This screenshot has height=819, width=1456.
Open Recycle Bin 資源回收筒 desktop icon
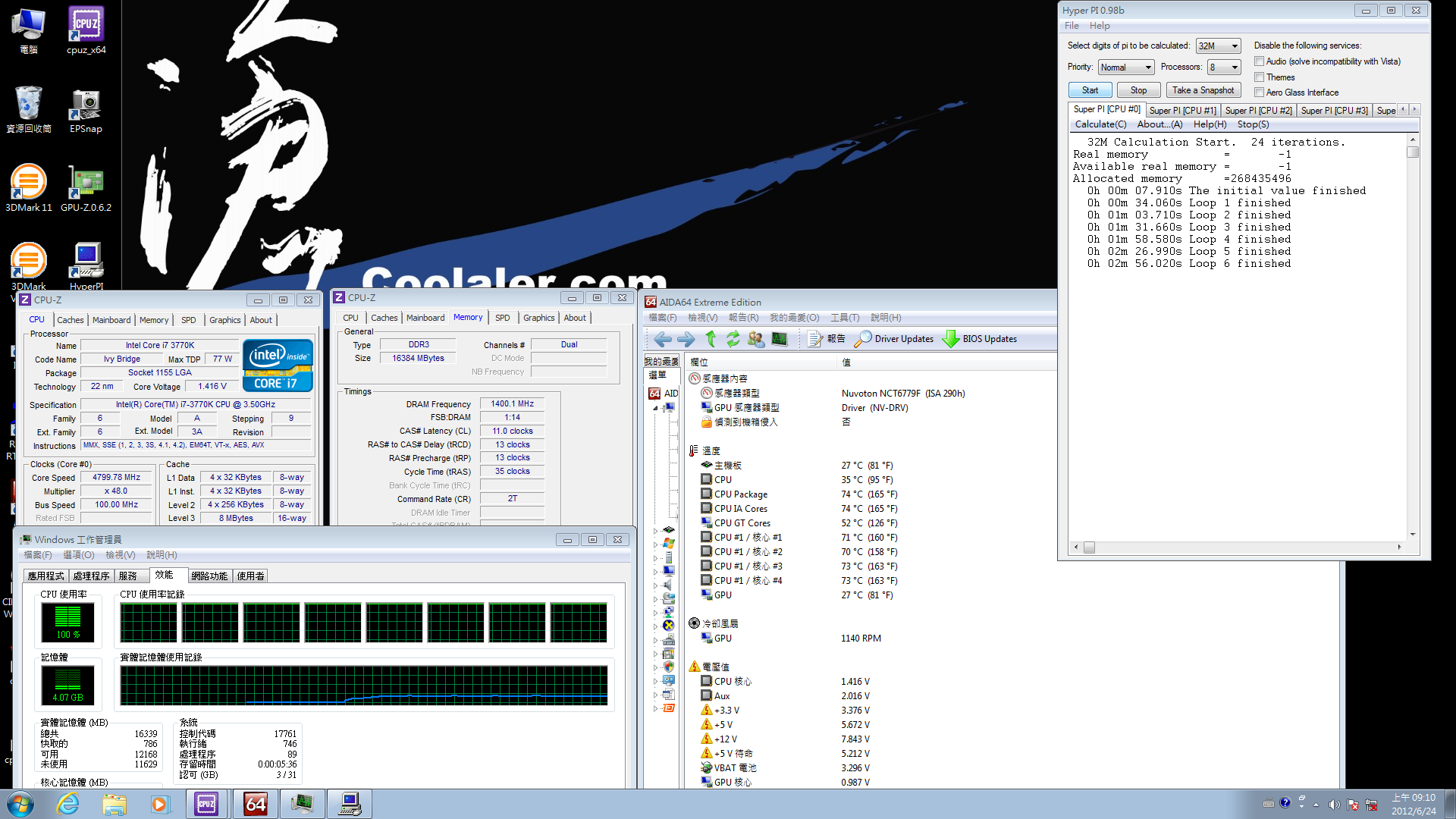click(28, 109)
